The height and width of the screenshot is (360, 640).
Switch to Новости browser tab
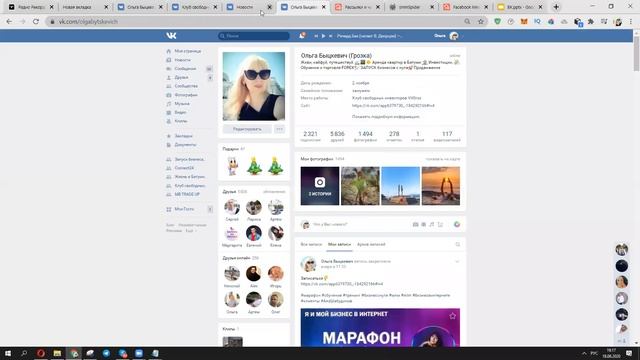(x=249, y=7)
